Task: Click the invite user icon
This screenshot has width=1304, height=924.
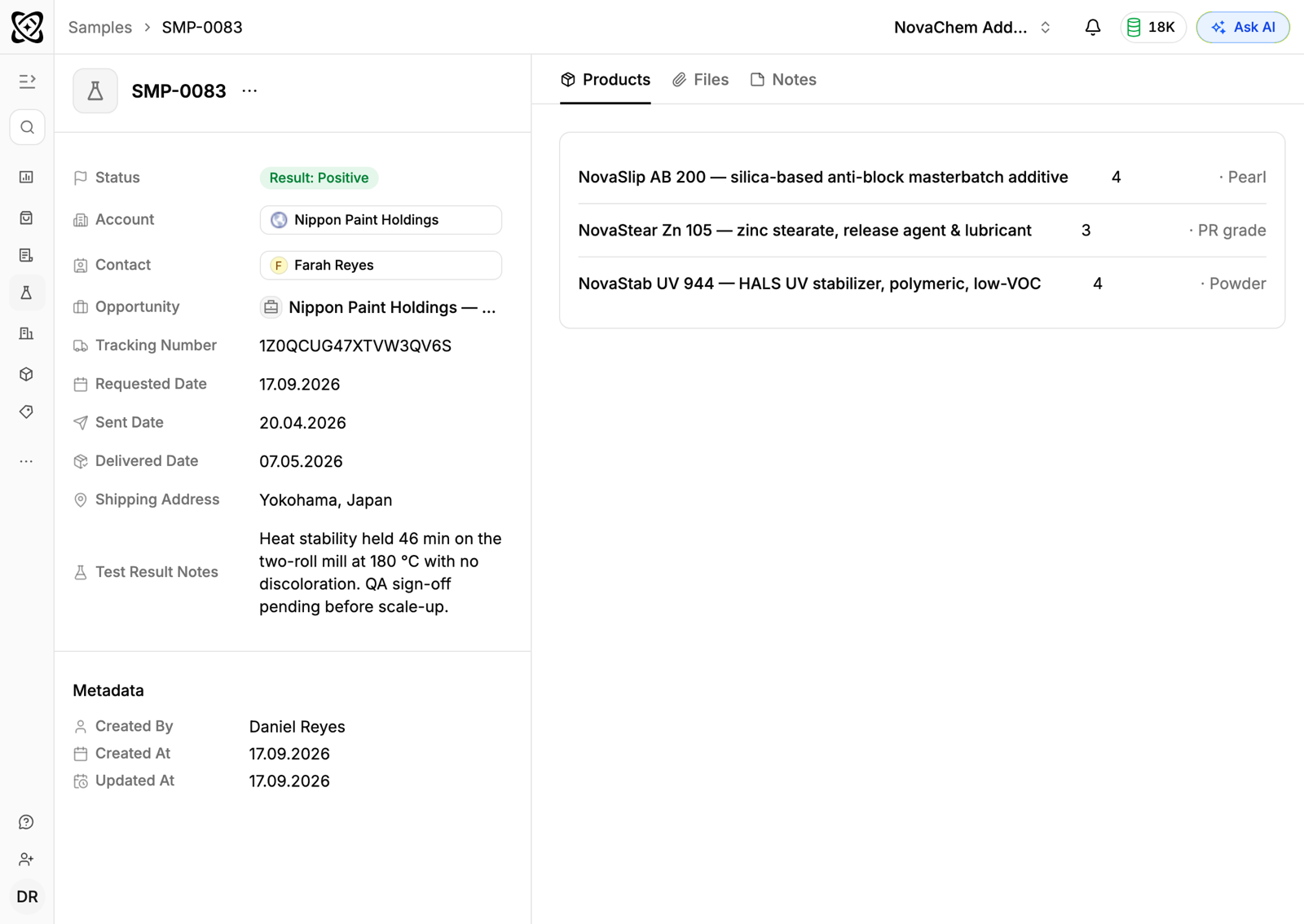Action: pyautogui.click(x=27, y=860)
